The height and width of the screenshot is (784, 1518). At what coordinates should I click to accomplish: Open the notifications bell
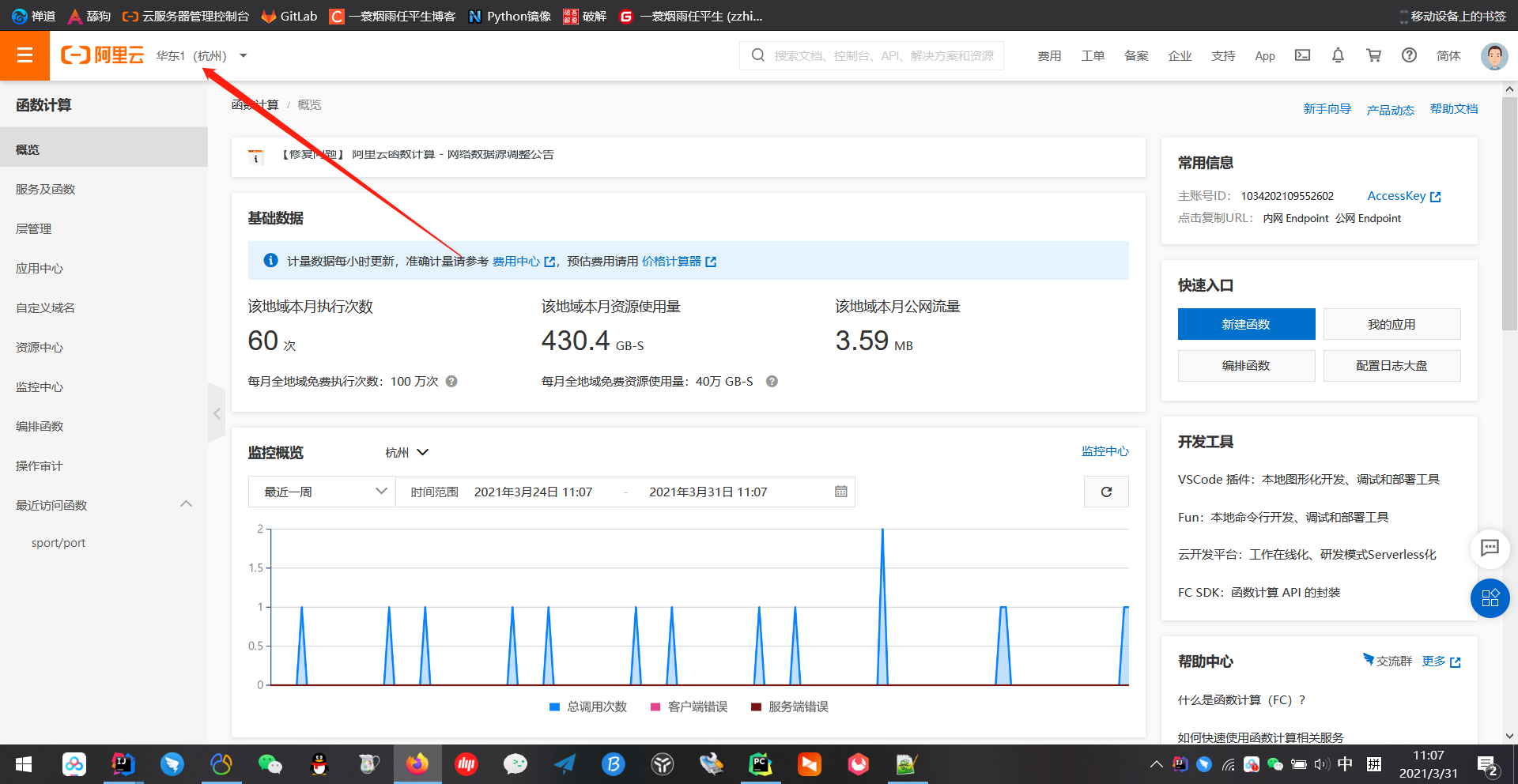pyautogui.click(x=1338, y=55)
